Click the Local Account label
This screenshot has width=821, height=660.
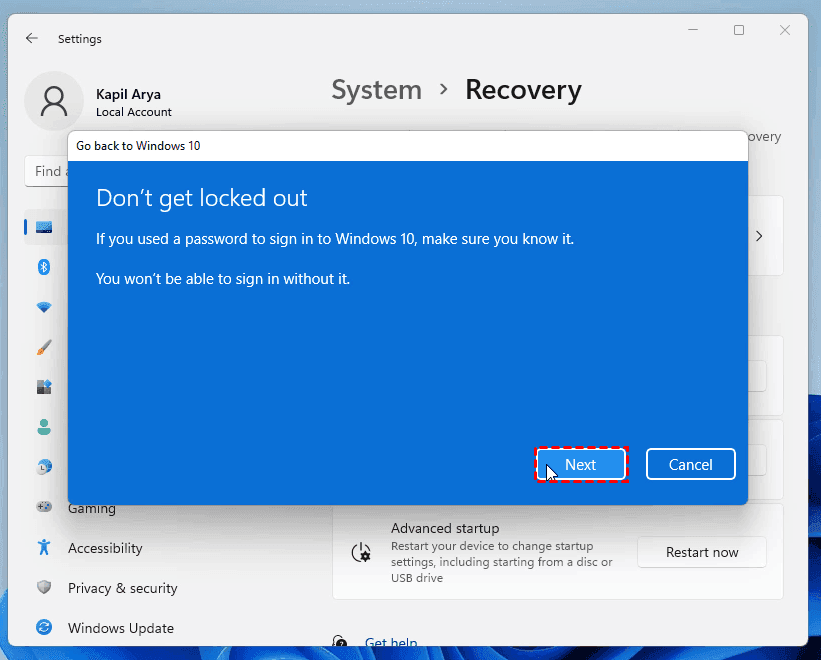click(134, 112)
